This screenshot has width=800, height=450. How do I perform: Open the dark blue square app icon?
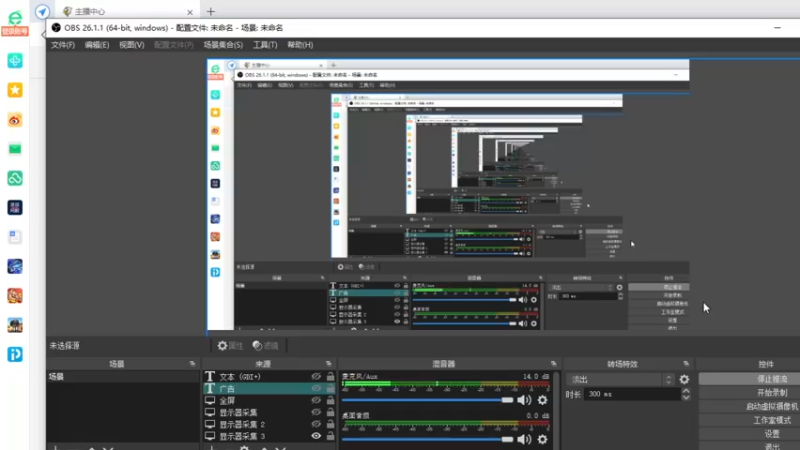pos(15,208)
